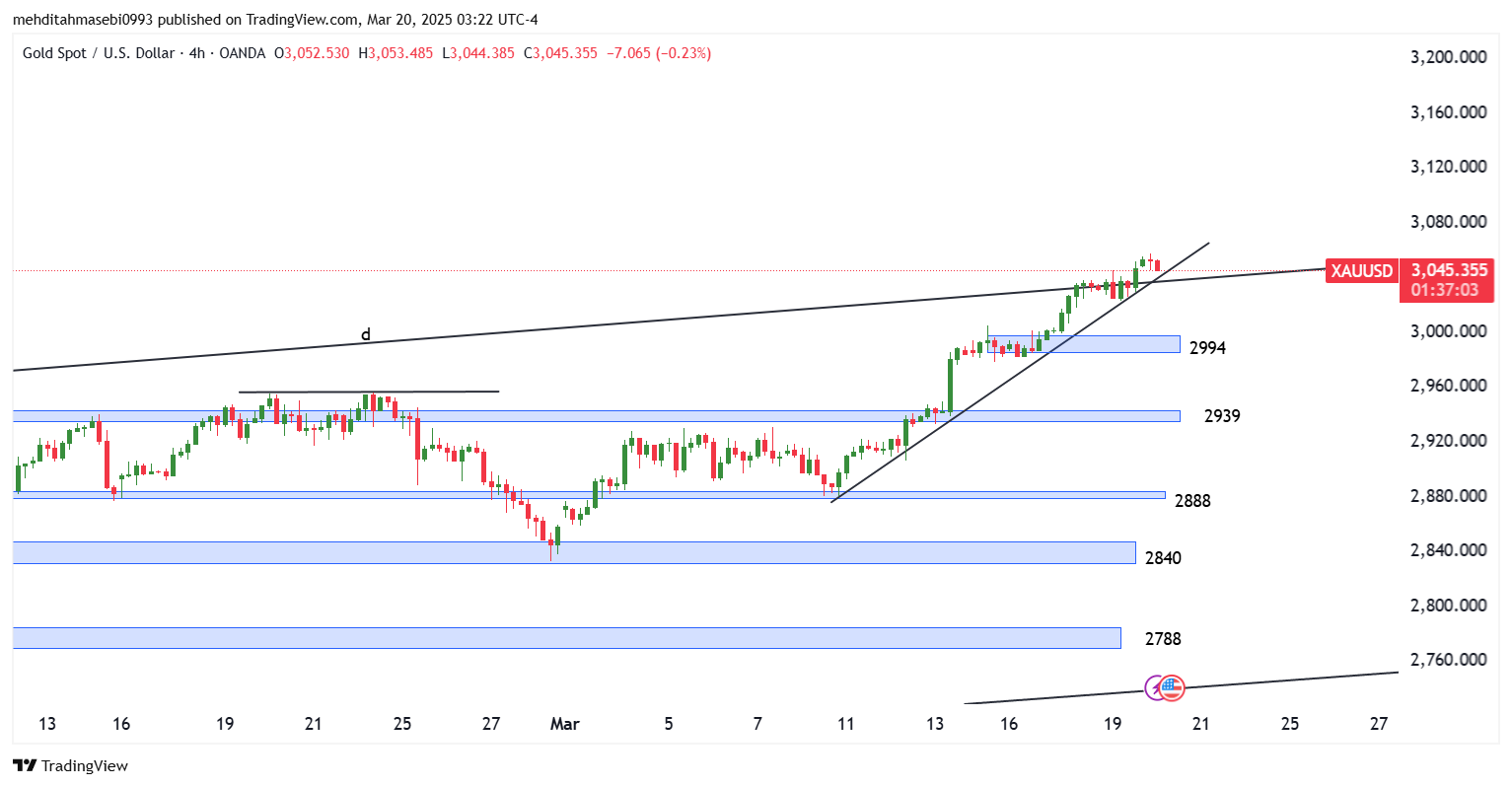Click the US flag economic event icon
1512x787 pixels.
(x=1172, y=688)
